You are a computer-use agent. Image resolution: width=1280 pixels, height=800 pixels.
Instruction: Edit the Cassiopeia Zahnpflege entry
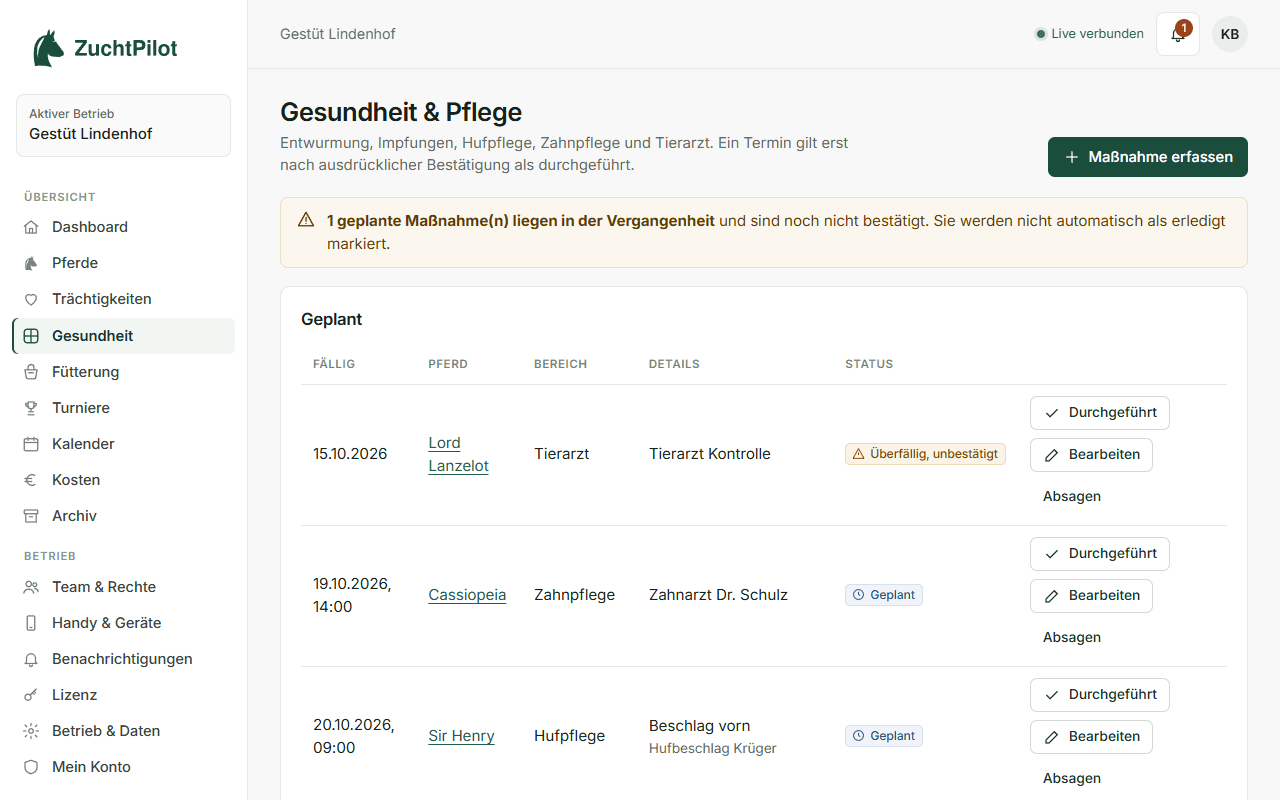[1091, 596]
